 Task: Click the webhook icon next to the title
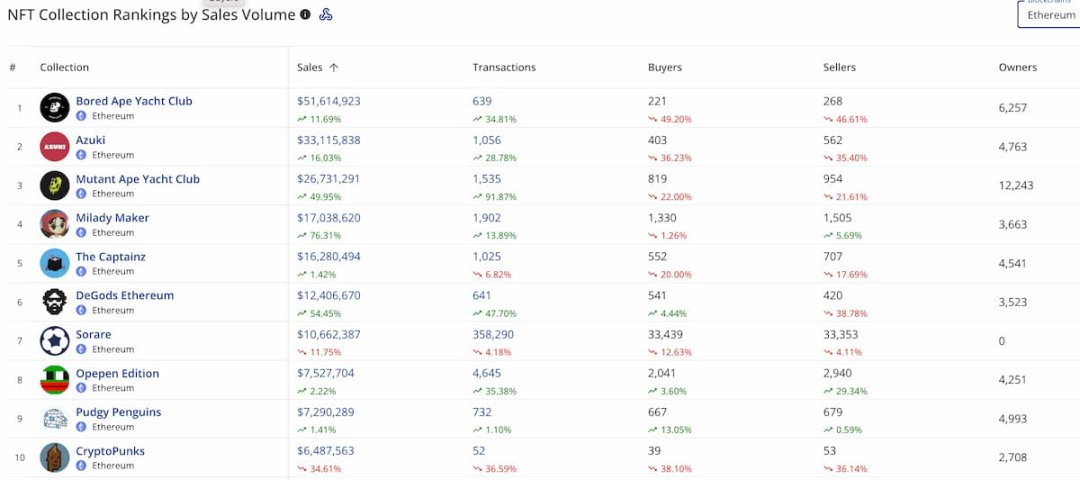click(x=326, y=15)
